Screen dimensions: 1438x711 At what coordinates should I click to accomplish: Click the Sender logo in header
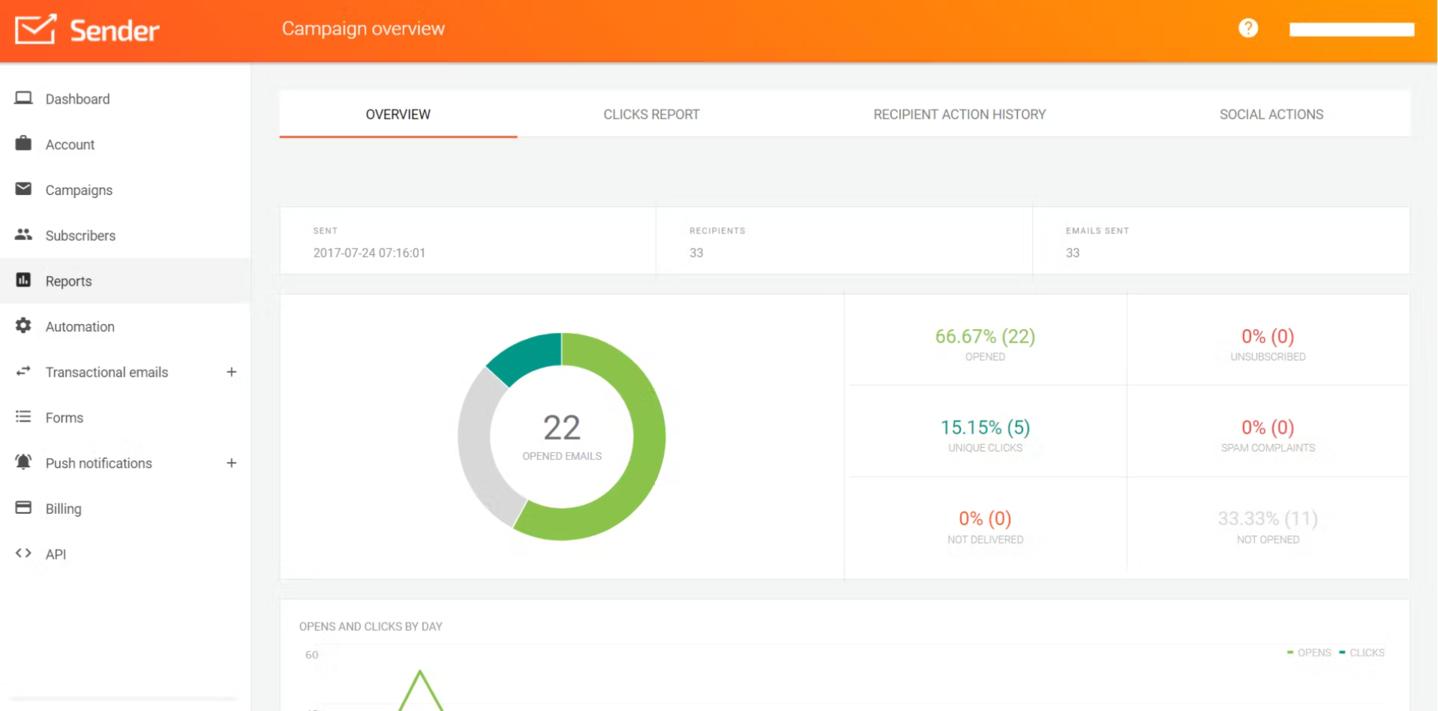coord(87,30)
